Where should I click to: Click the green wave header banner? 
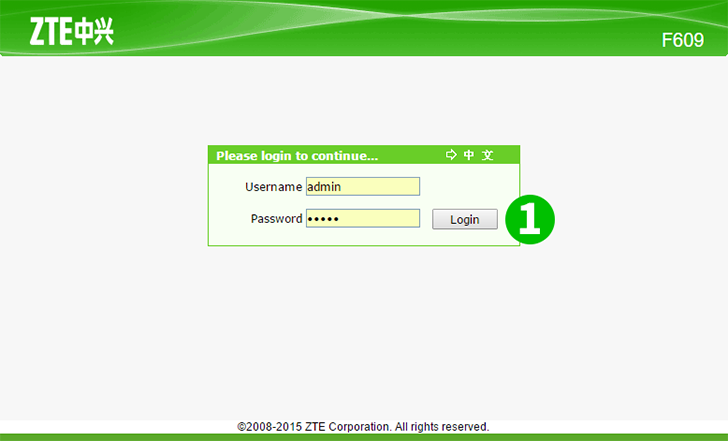coord(364,28)
